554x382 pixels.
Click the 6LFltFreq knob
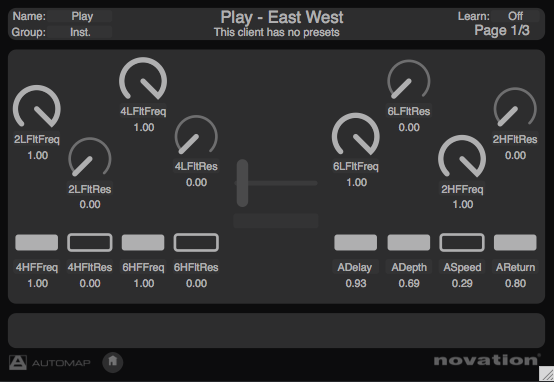tap(356, 134)
